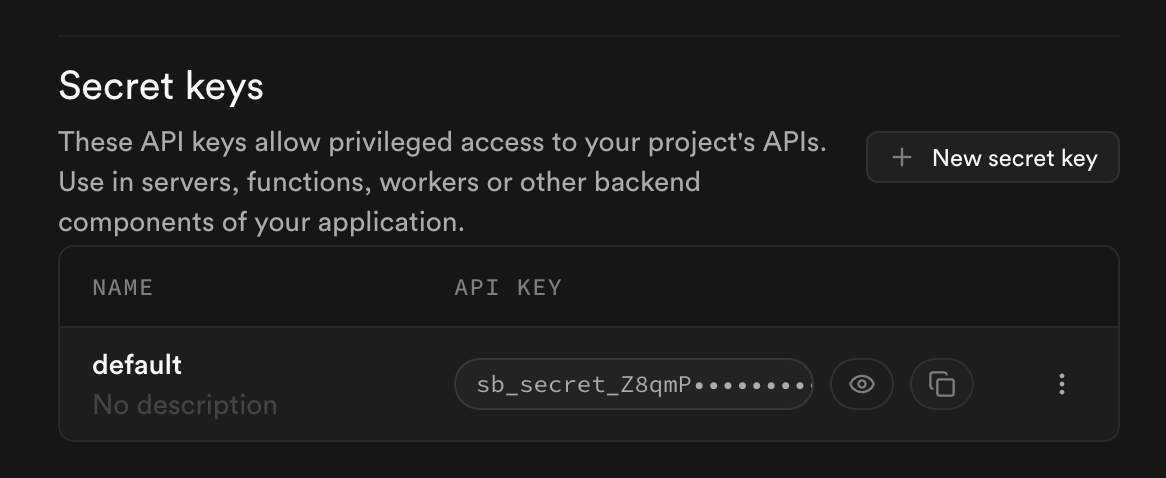
Task: Click the "No description" placeholder text
Action: (185, 405)
